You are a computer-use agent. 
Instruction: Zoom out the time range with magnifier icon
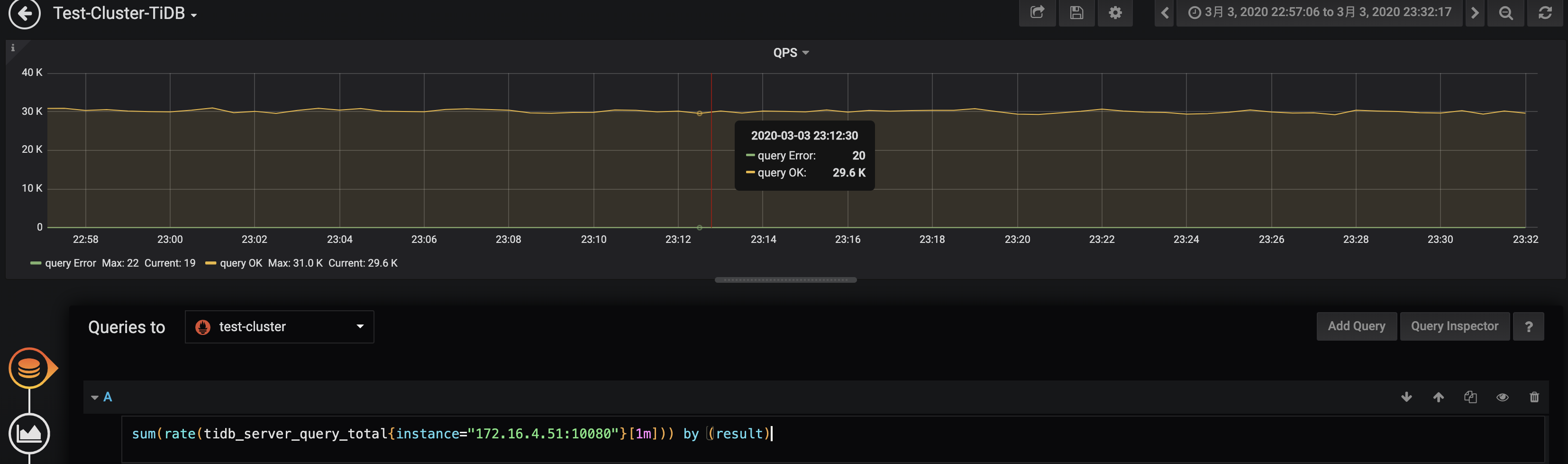pos(1505,13)
